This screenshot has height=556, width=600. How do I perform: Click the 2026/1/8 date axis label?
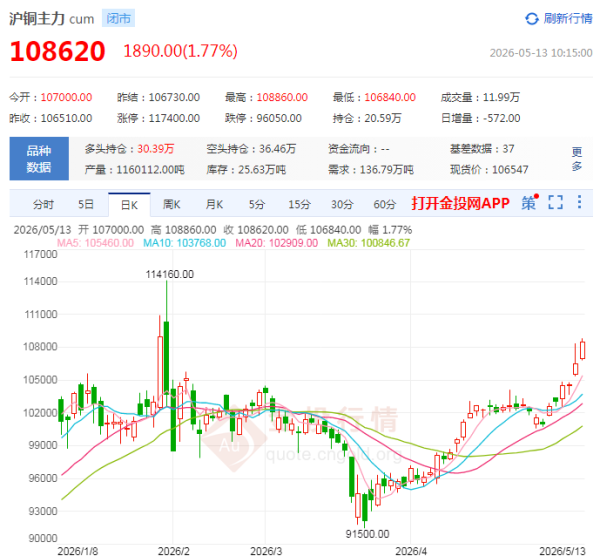pos(78,551)
